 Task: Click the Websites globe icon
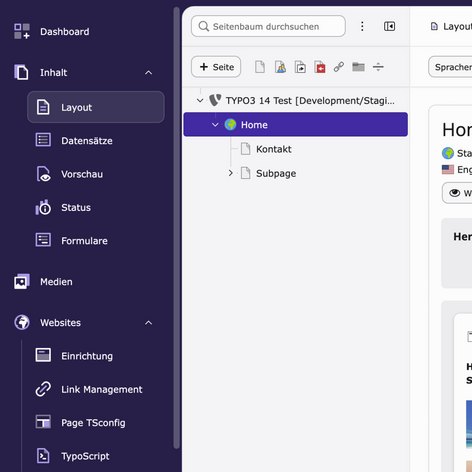(22, 322)
